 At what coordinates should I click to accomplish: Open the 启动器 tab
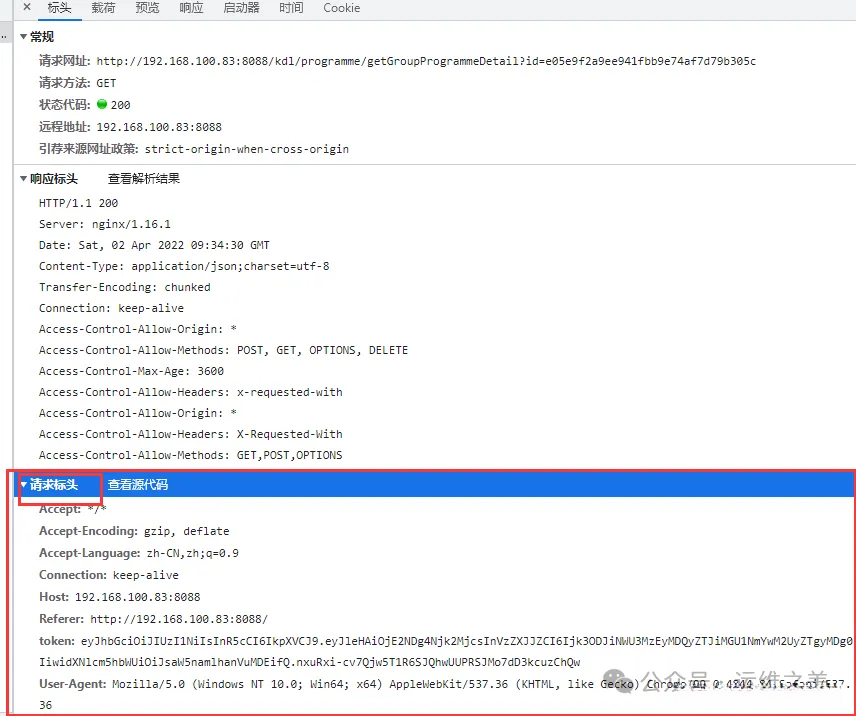tap(241, 8)
